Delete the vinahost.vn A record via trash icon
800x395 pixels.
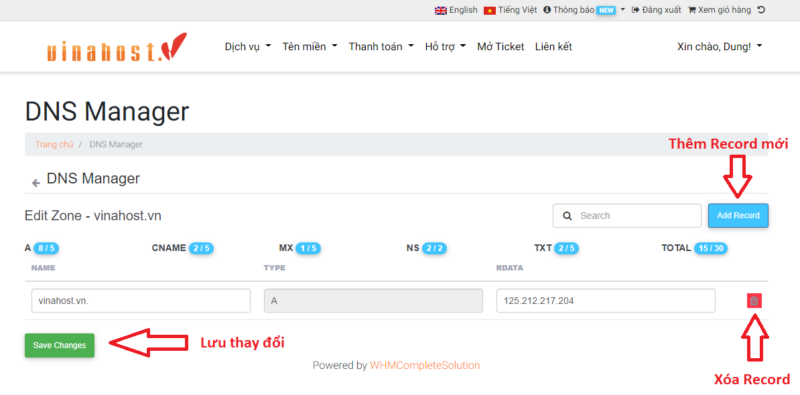pyautogui.click(x=754, y=301)
